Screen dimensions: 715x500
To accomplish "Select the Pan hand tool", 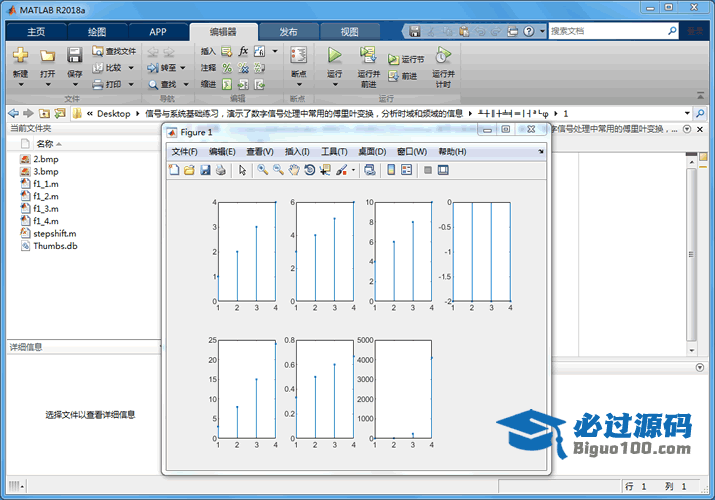I will tap(294, 170).
